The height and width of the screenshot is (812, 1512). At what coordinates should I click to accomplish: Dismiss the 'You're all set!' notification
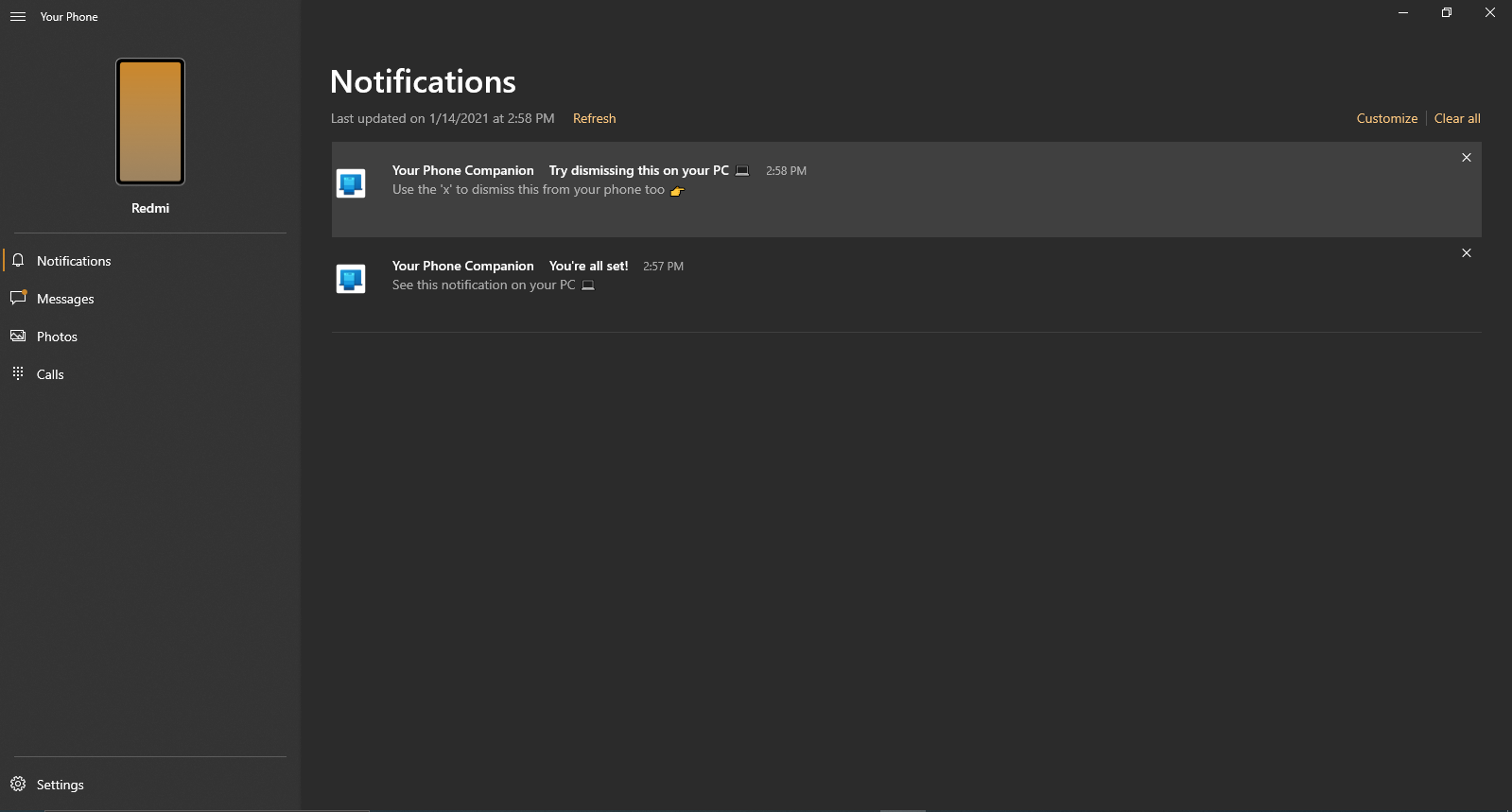[1467, 253]
